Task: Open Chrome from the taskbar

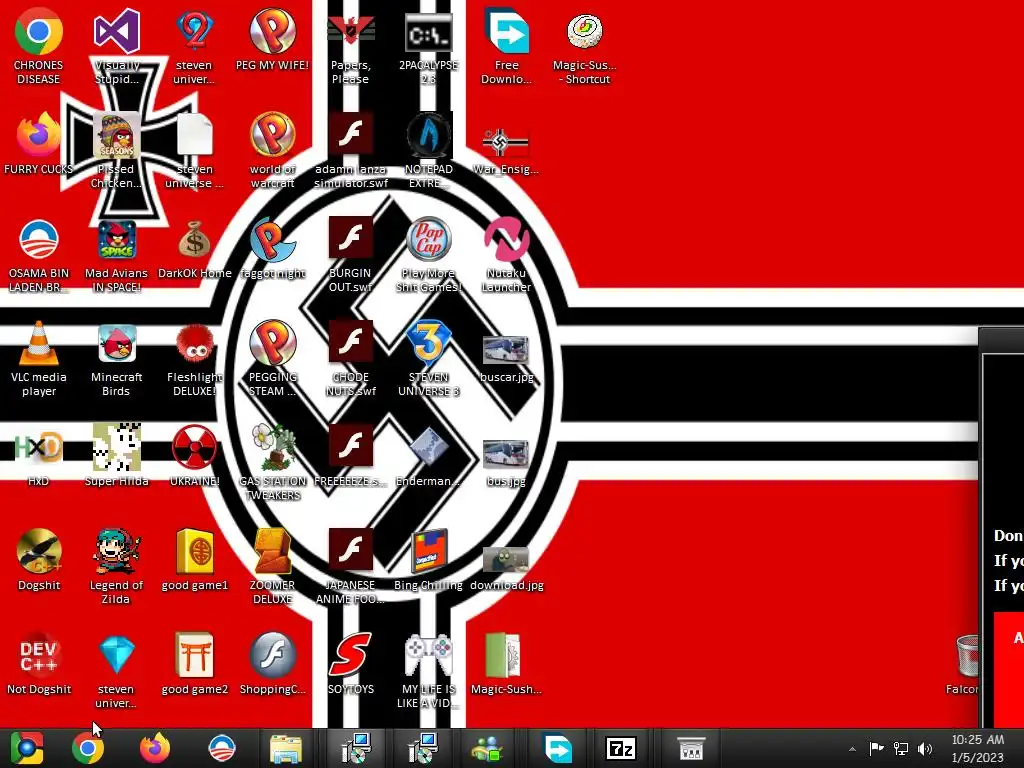Action: click(88, 748)
